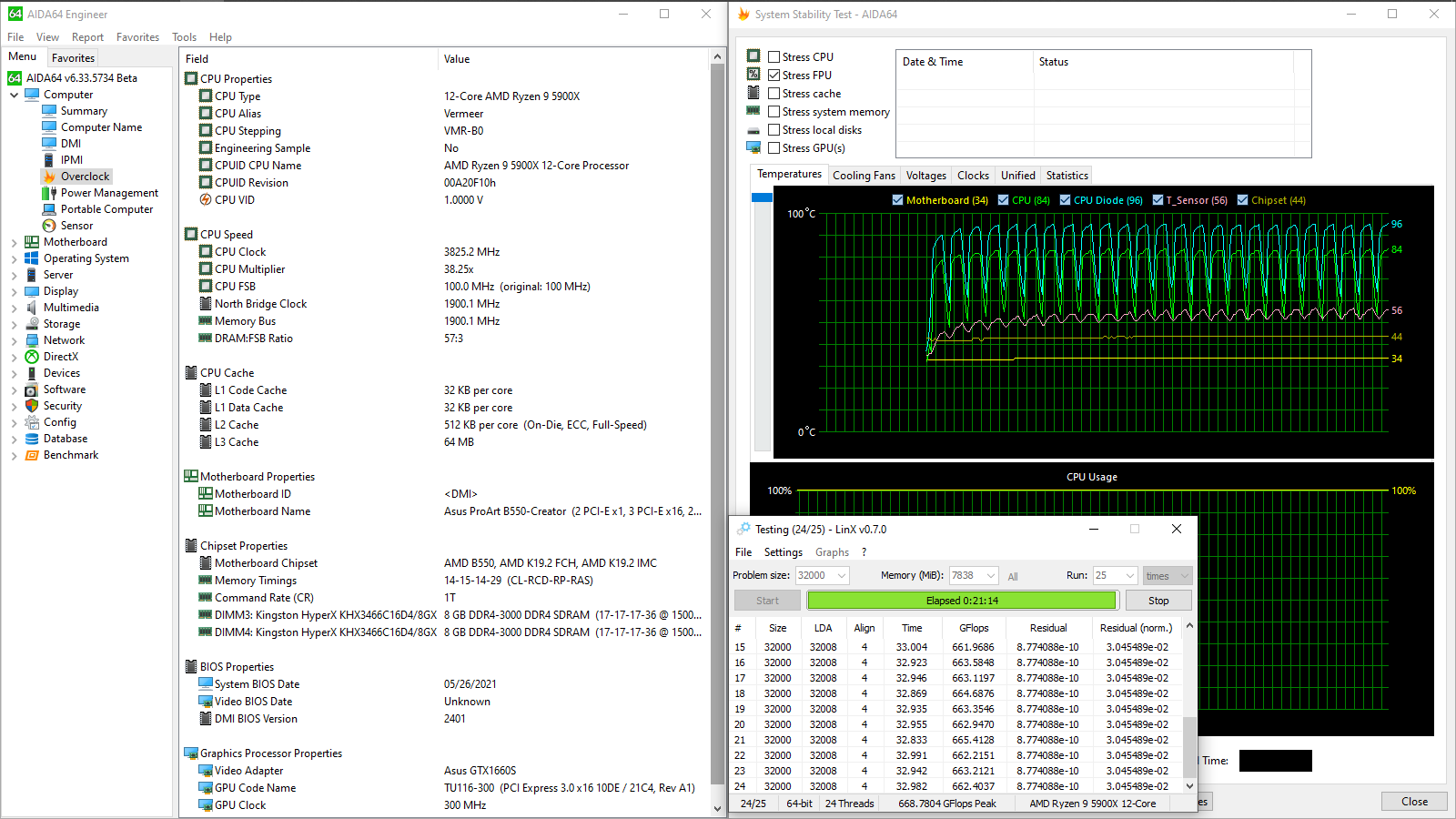This screenshot has height=819, width=1456.
Task: Click the Close button in Stability Test
Action: pos(1414,802)
